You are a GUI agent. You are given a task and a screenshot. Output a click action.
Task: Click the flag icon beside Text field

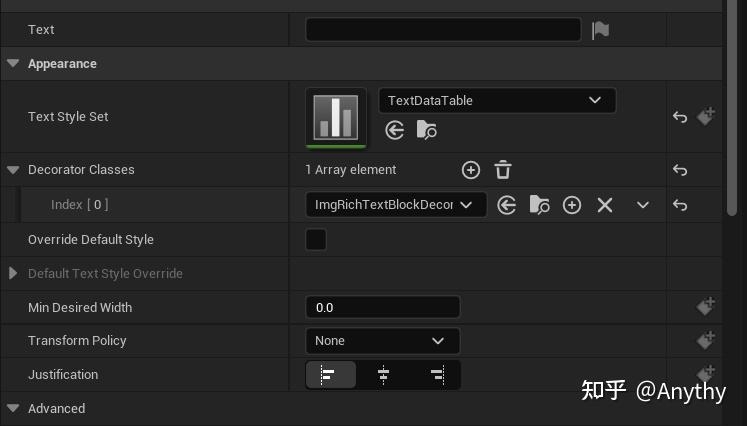click(x=600, y=30)
